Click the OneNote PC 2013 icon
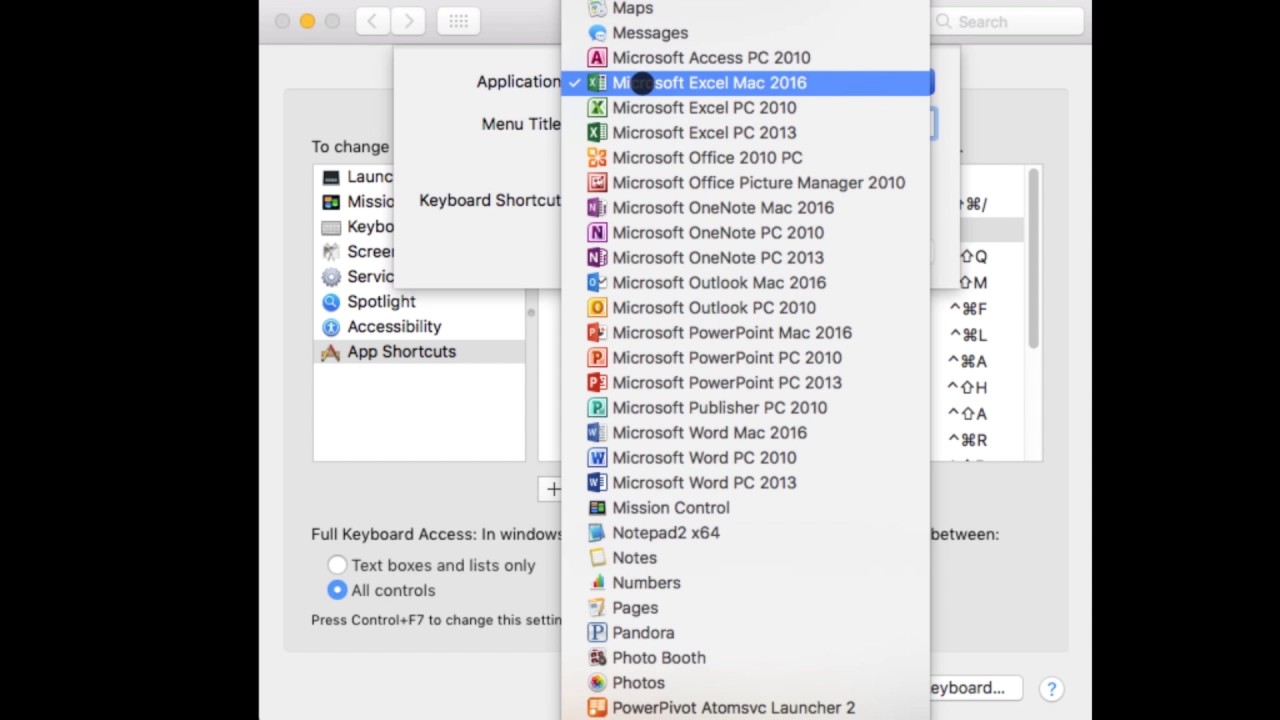 tap(597, 258)
